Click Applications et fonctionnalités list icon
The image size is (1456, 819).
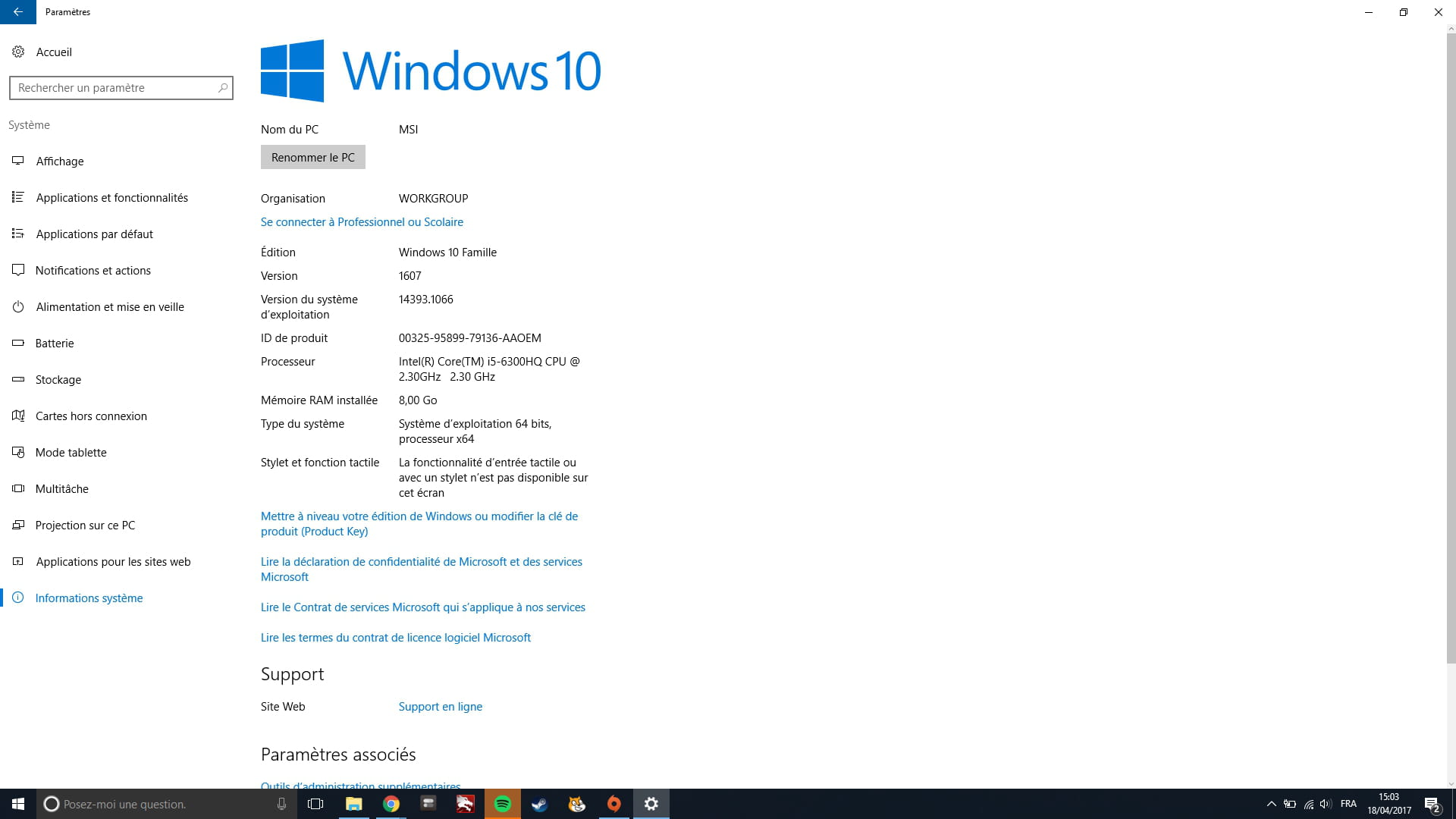[18, 197]
